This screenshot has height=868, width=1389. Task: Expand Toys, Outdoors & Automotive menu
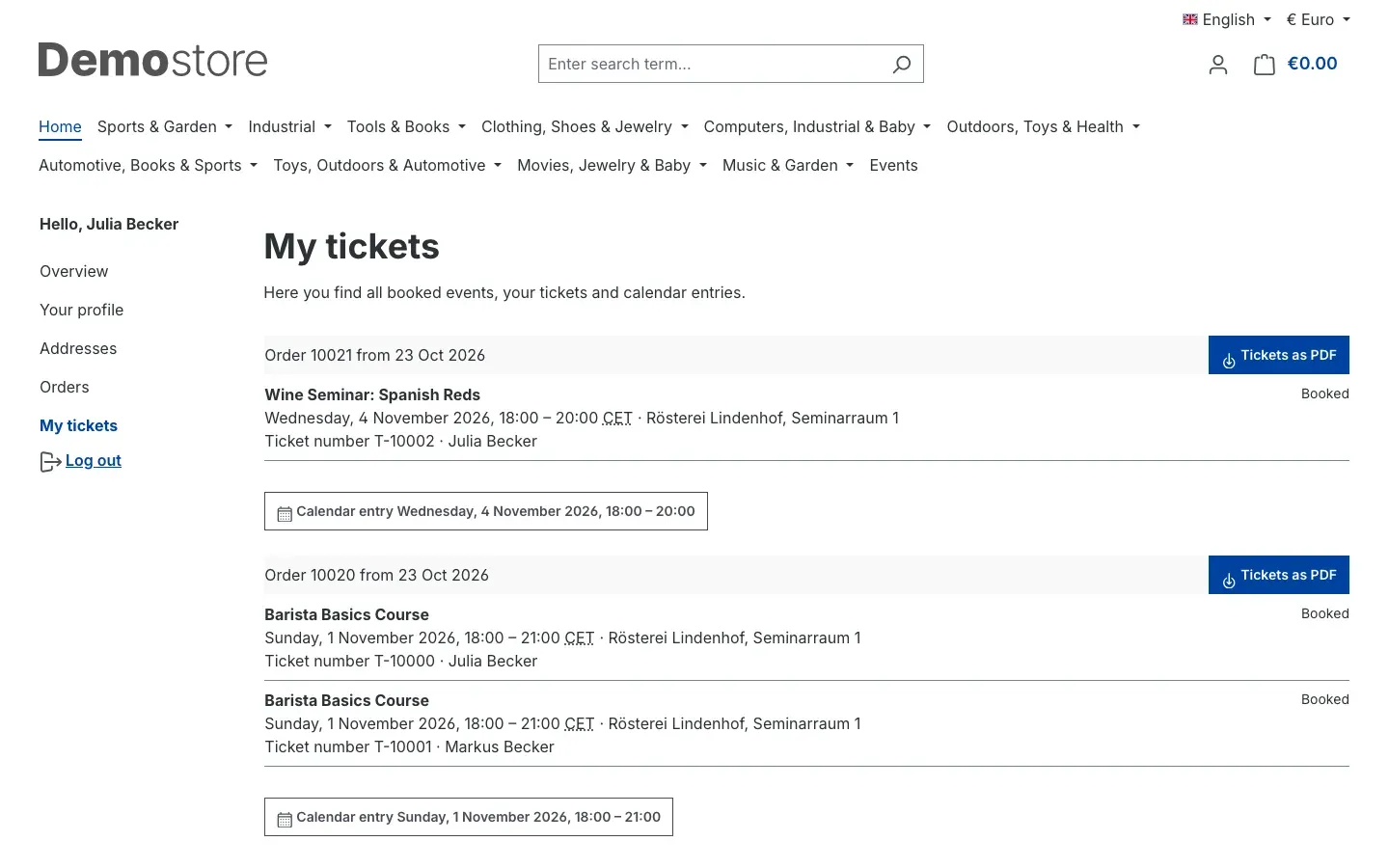[387, 165]
